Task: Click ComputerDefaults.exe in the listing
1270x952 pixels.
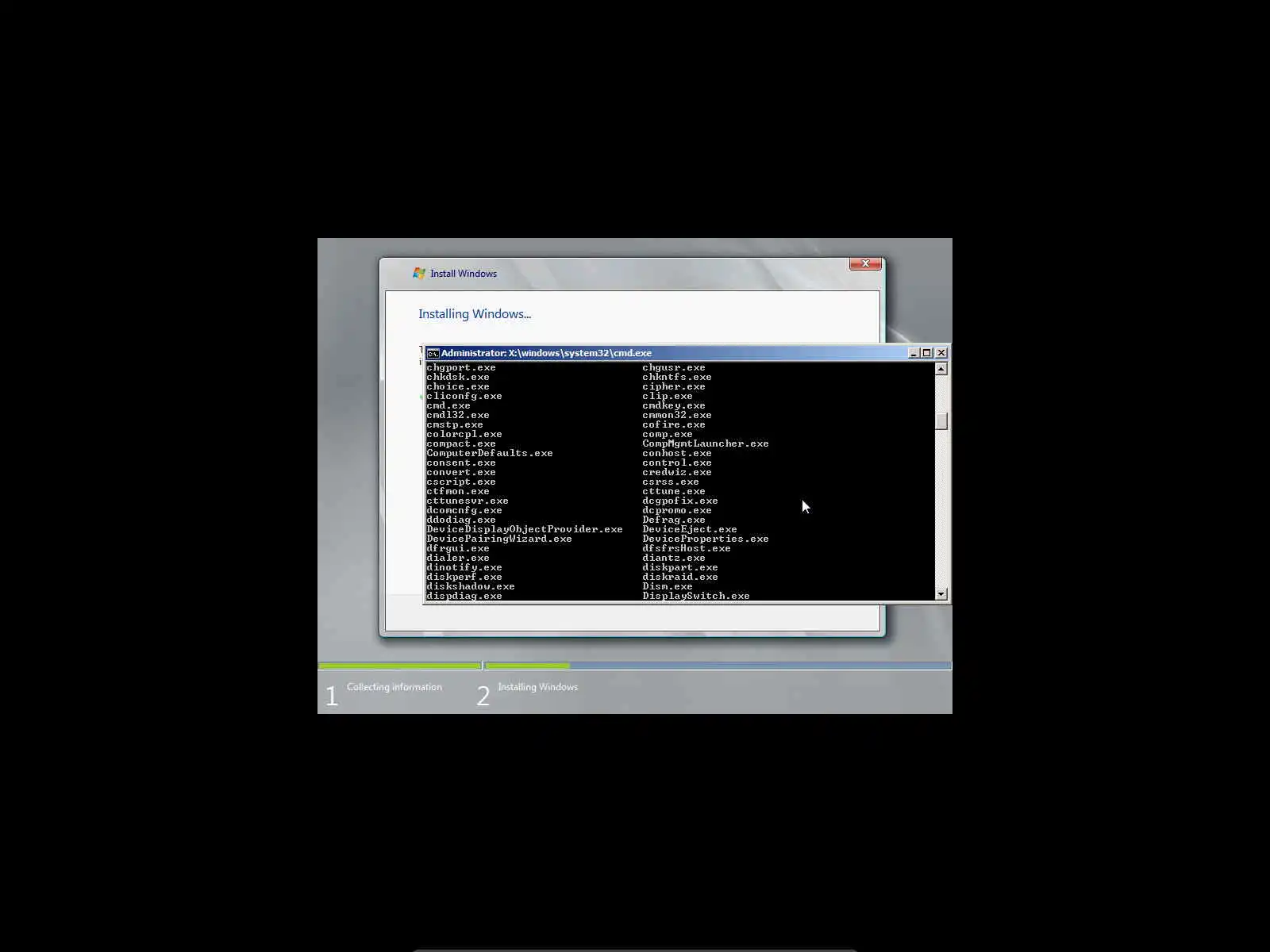Action: (490, 453)
